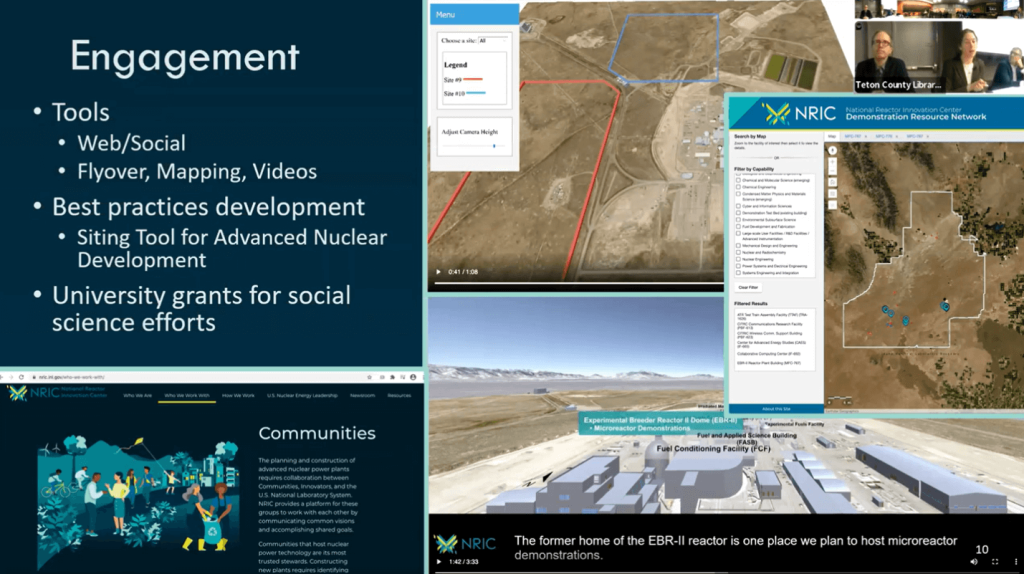1024x574 pixels.
Task: Open the Who We Are menu
Action: [138, 396]
